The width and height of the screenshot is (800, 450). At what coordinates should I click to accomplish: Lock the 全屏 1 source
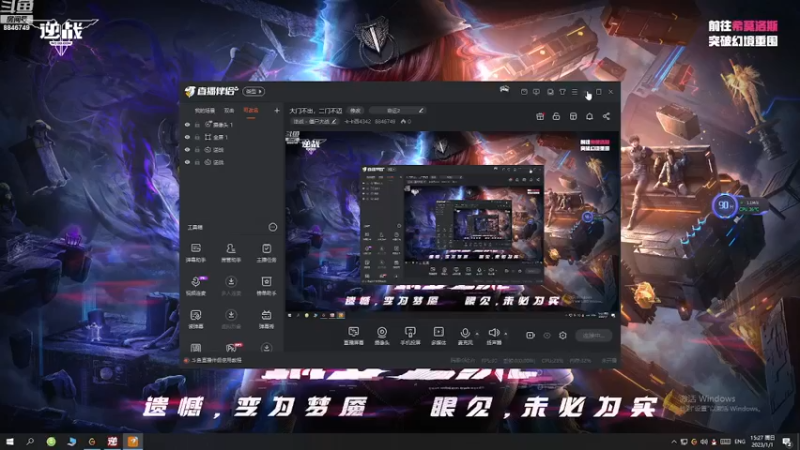[197, 137]
